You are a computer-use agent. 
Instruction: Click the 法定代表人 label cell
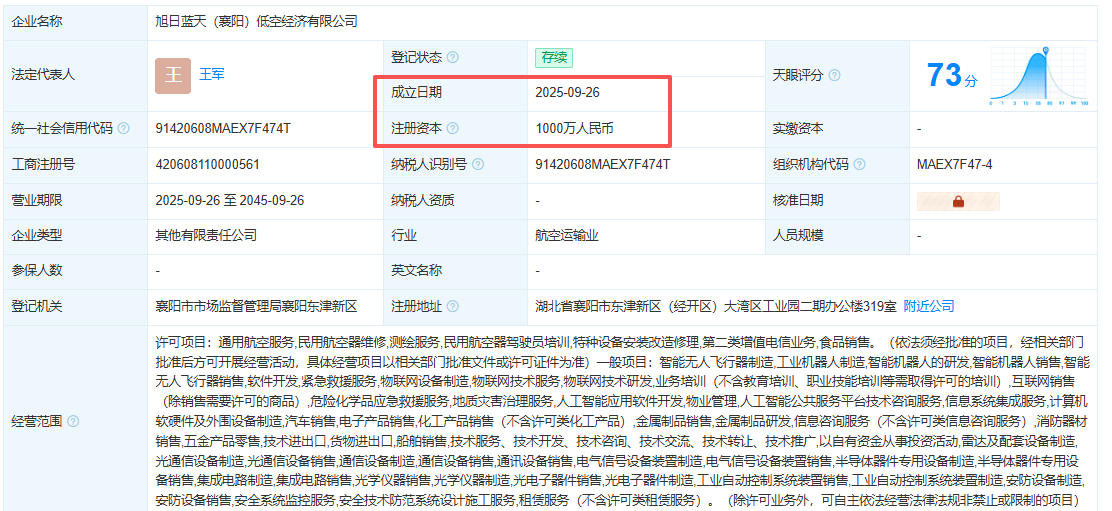(75, 76)
